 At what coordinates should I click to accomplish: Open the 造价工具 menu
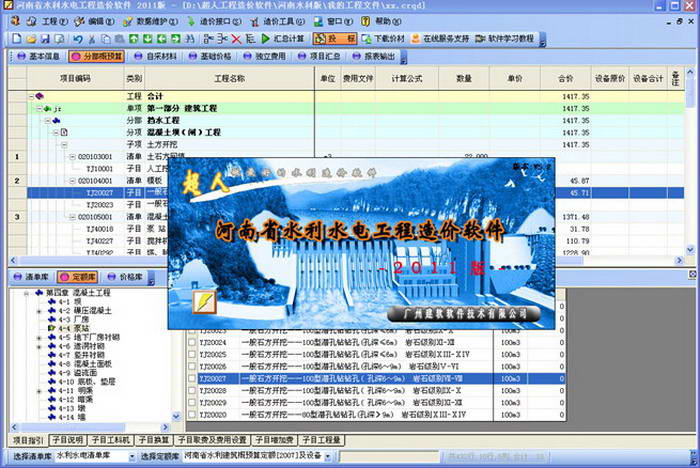click(x=277, y=21)
